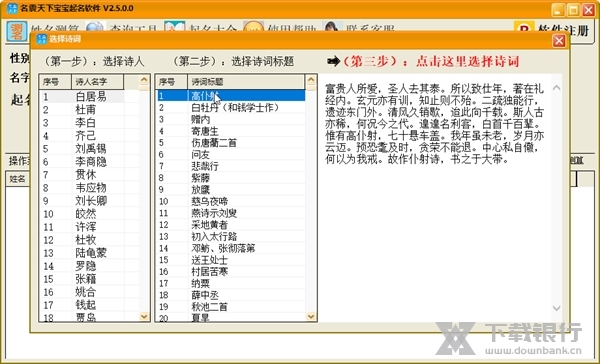Image resolution: width=600 pixels, height=364 pixels.
Task: Select poet 杜甫
Action: tap(85, 110)
